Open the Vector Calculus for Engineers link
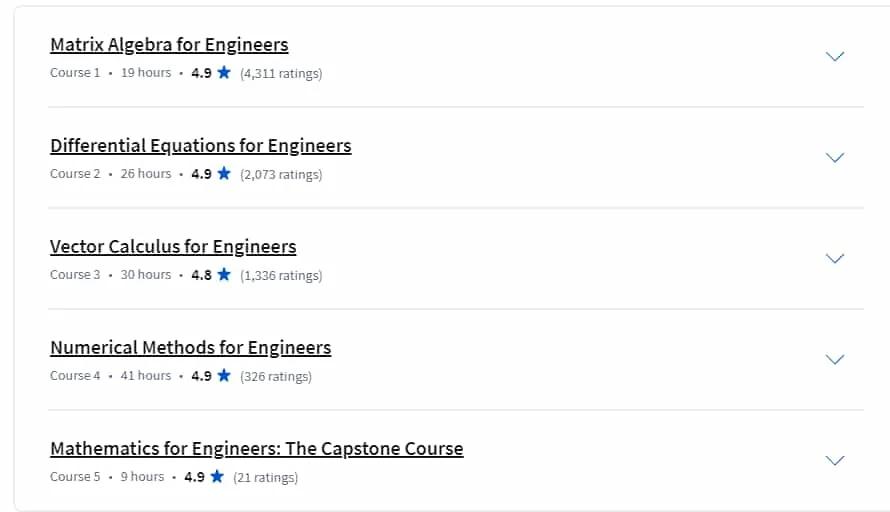This screenshot has height=512, width=890. click(173, 247)
